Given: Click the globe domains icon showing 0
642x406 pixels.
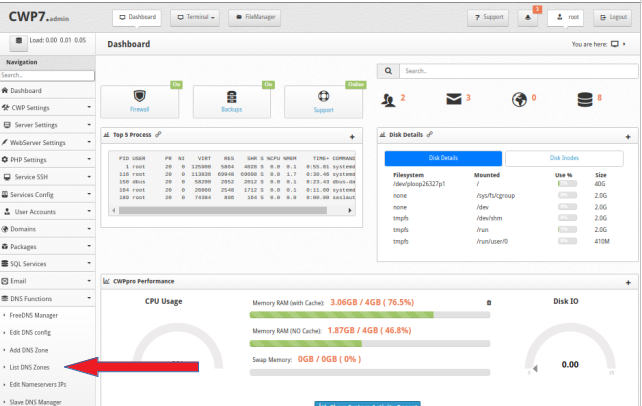Looking at the screenshot, I should [x=519, y=99].
